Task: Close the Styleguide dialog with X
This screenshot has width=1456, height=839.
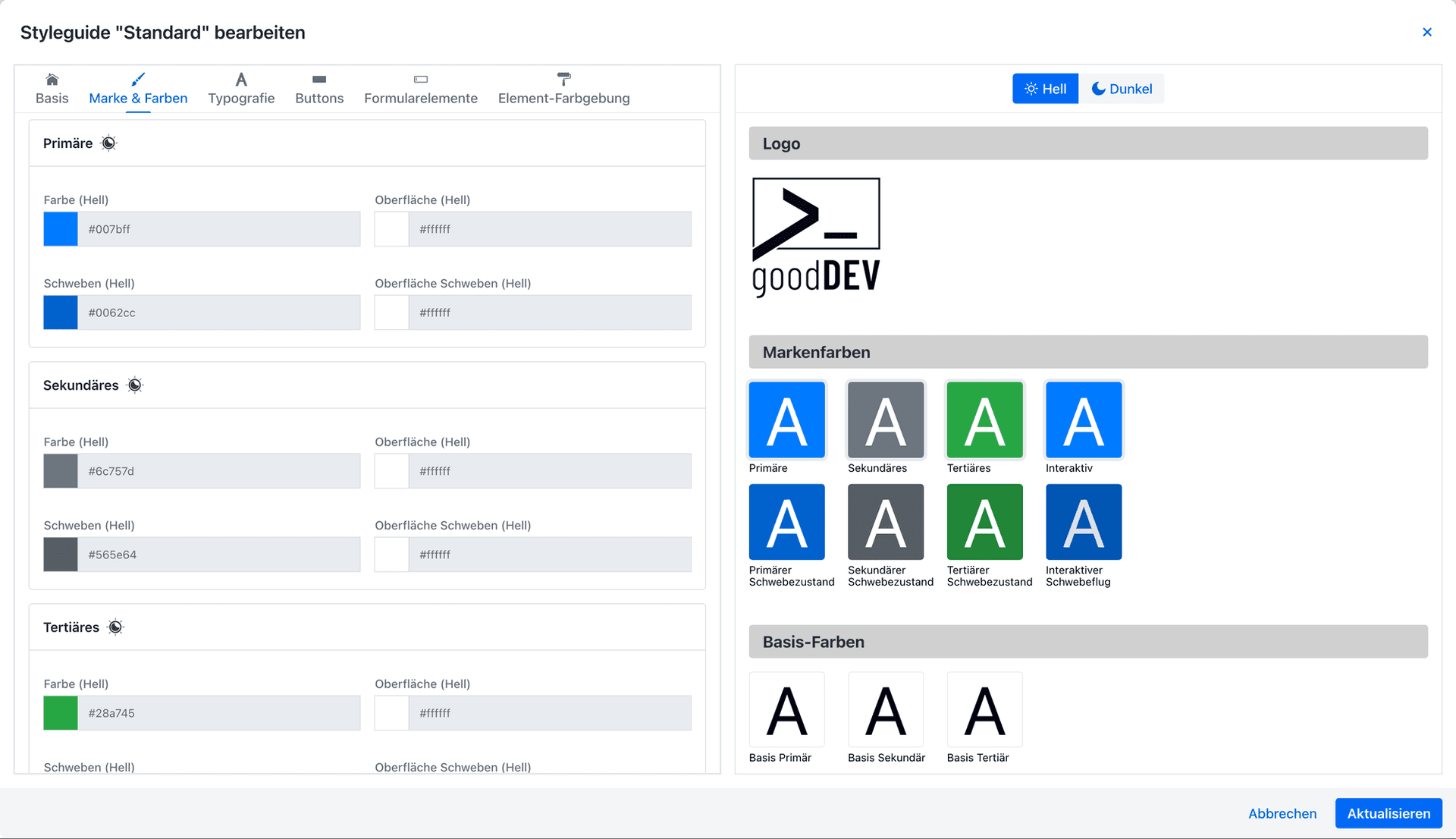Action: coord(1427,32)
